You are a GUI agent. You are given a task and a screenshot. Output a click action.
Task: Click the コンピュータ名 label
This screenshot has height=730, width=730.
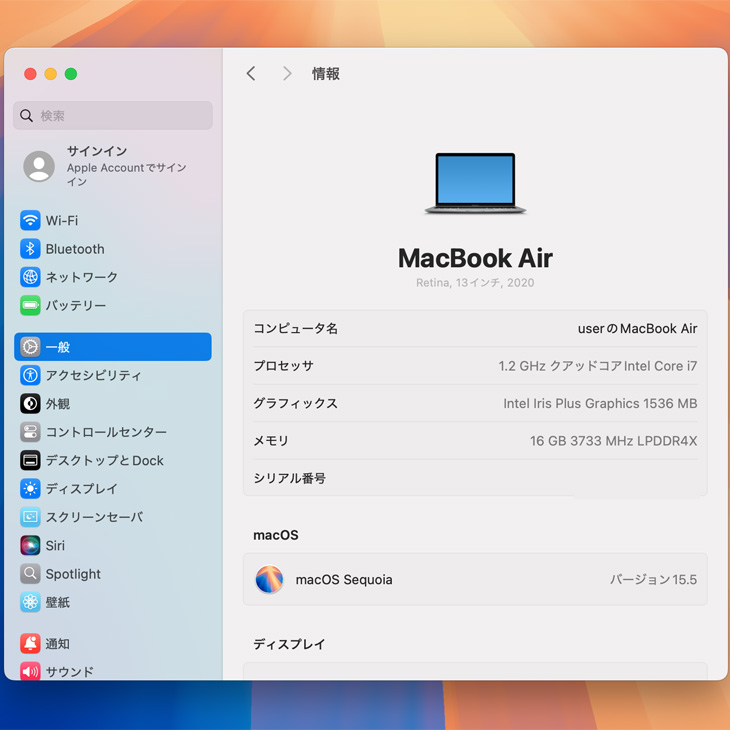click(296, 329)
